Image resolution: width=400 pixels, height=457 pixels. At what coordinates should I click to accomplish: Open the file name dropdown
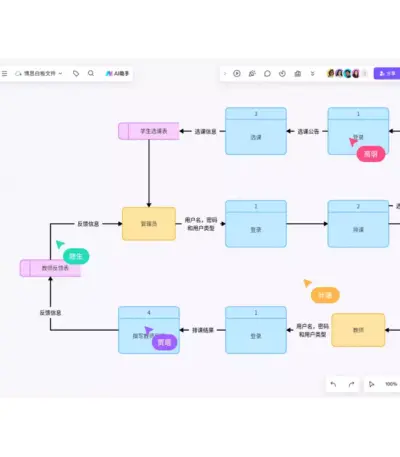point(39,73)
